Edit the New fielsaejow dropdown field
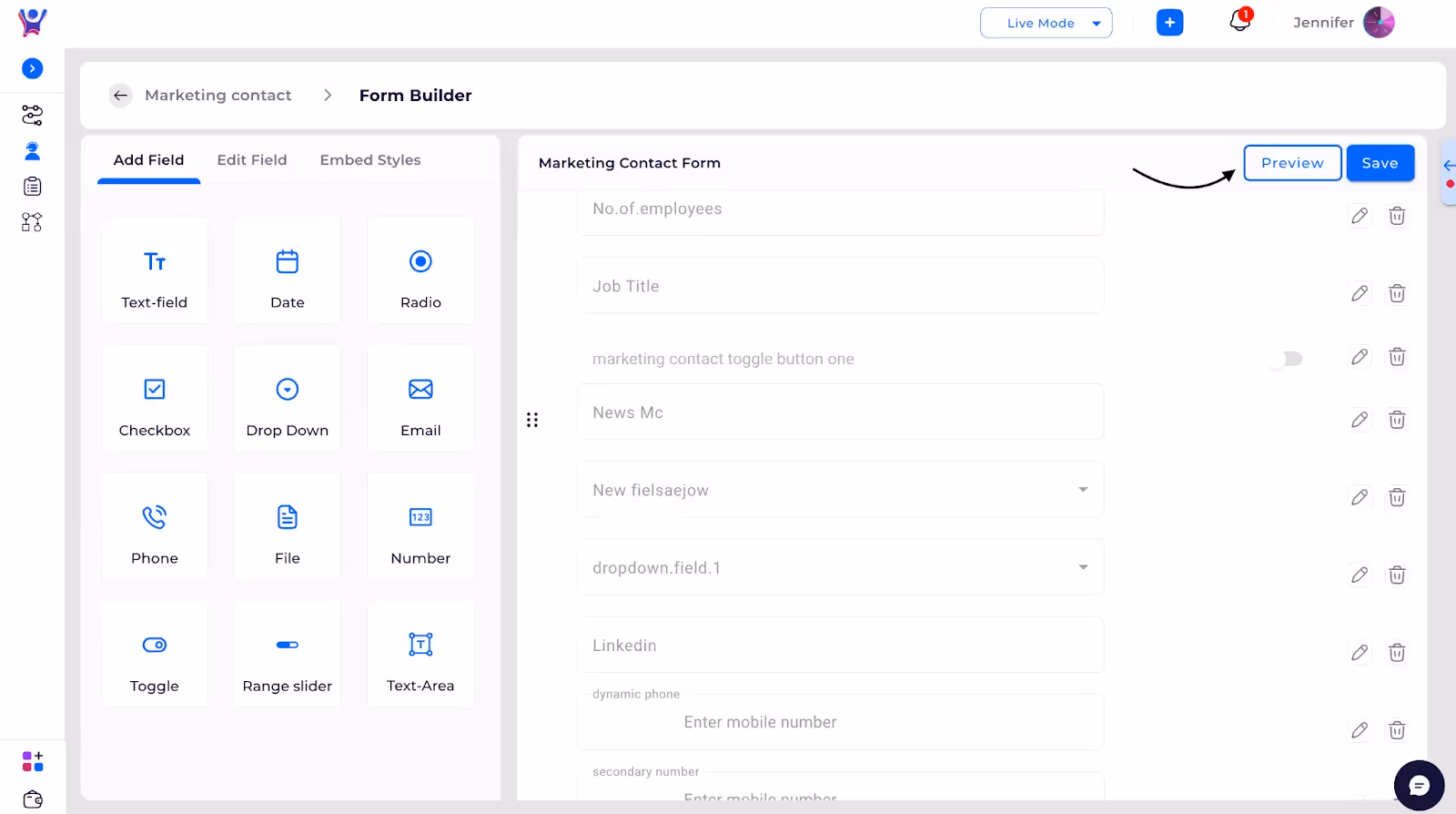 point(1360,497)
